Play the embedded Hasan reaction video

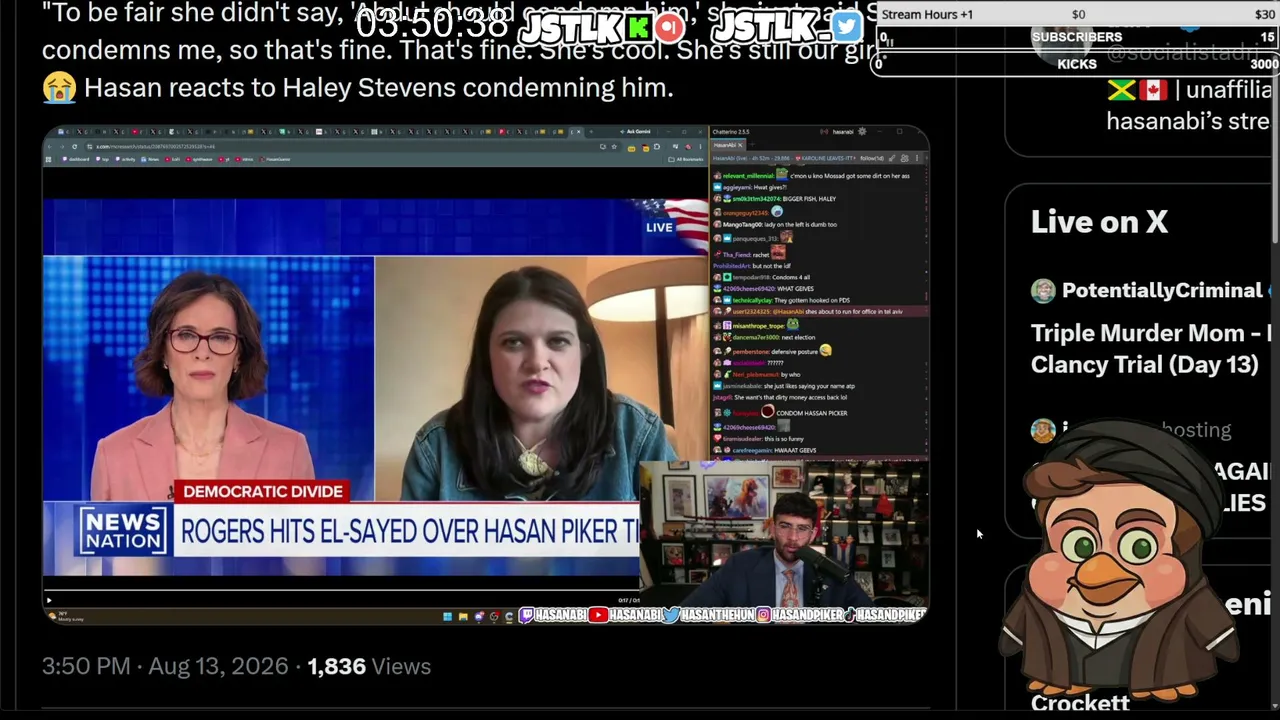click(x=49, y=600)
